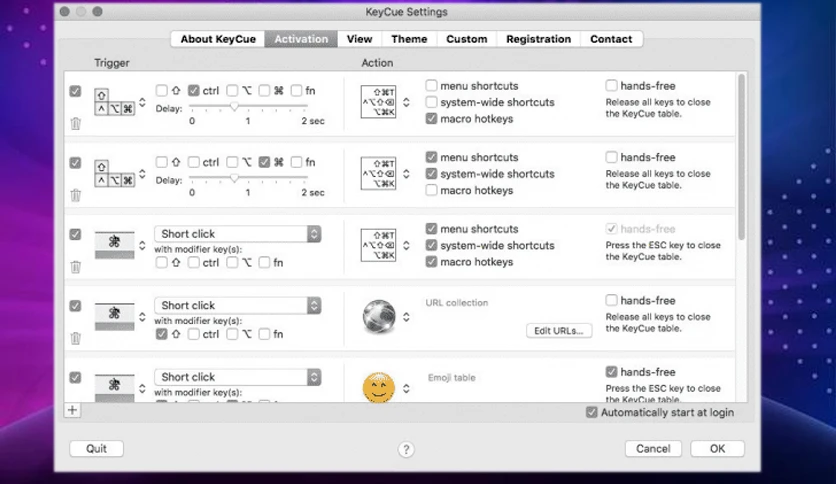Check fn modifier in first trigger row
The height and width of the screenshot is (484, 836).
(296, 91)
